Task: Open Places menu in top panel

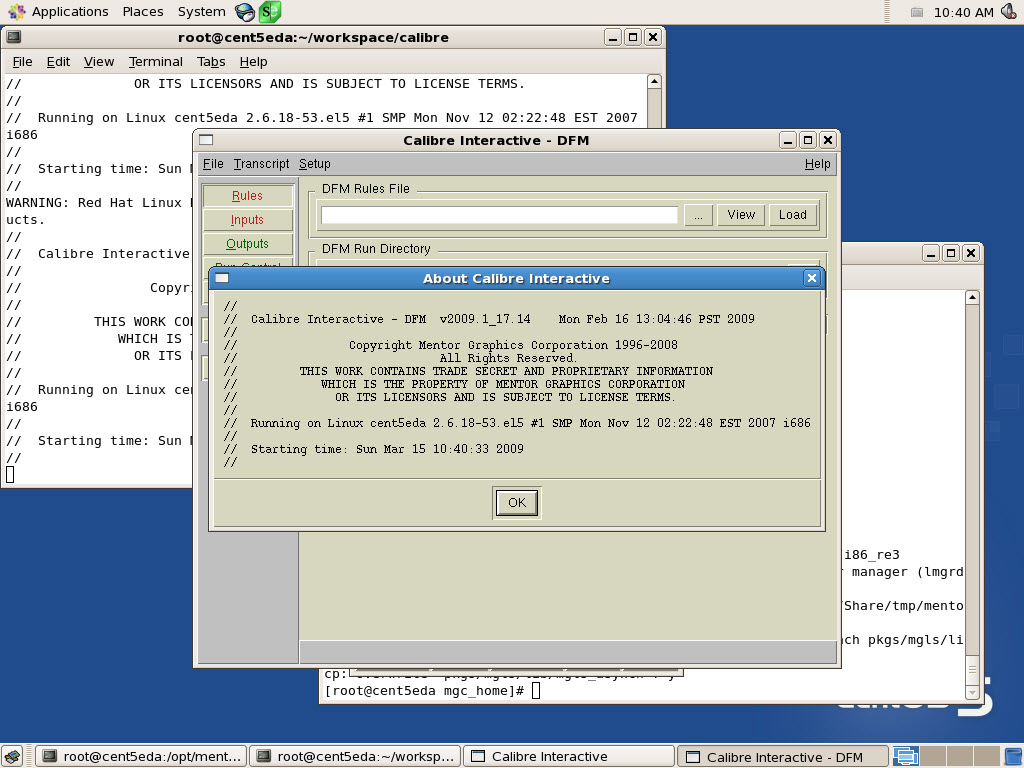Action: click(143, 12)
